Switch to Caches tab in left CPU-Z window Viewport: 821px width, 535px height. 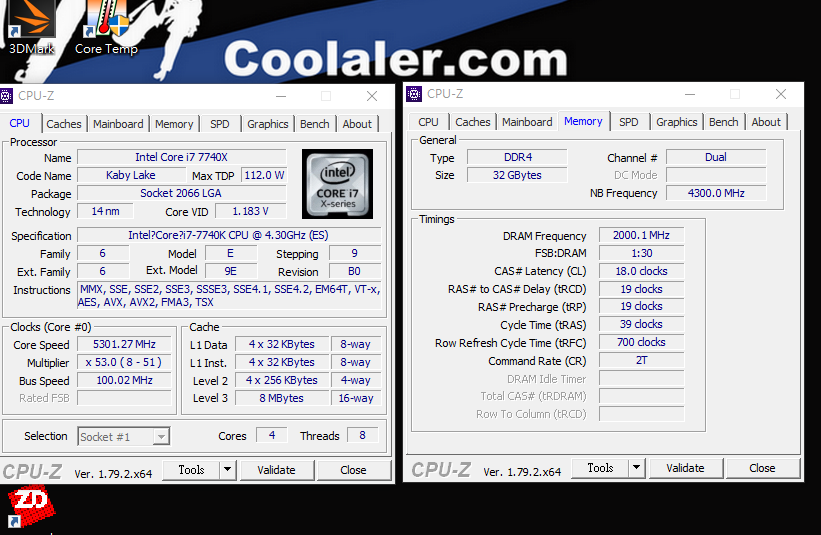63,124
